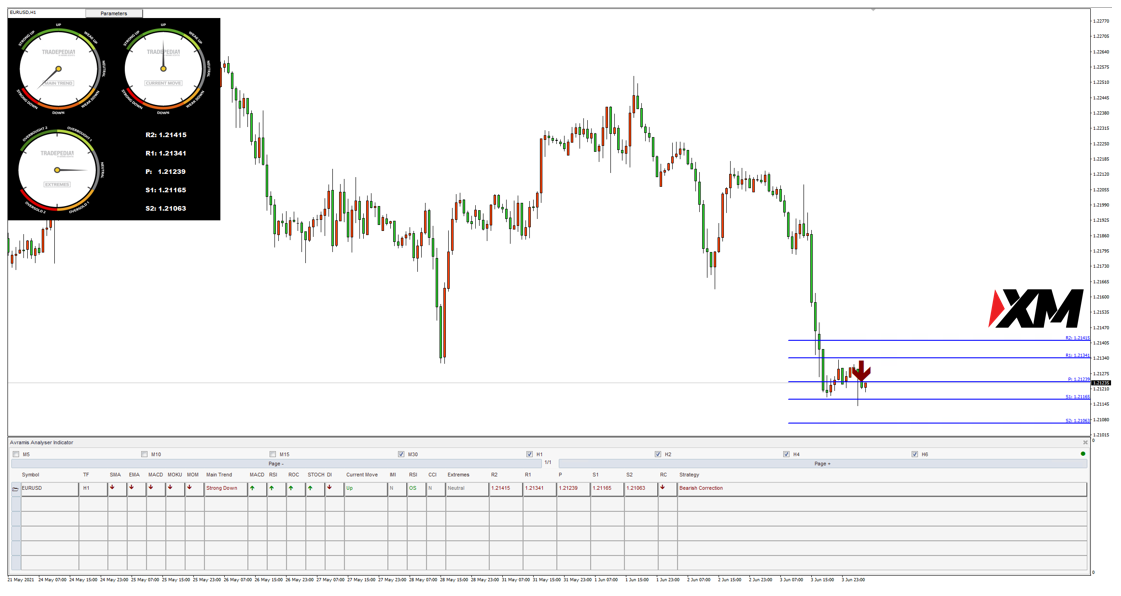Enable the M15 timeframe checkbox
Image resolution: width=1121 pixels, height=596 pixels.
tap(272, 454)
